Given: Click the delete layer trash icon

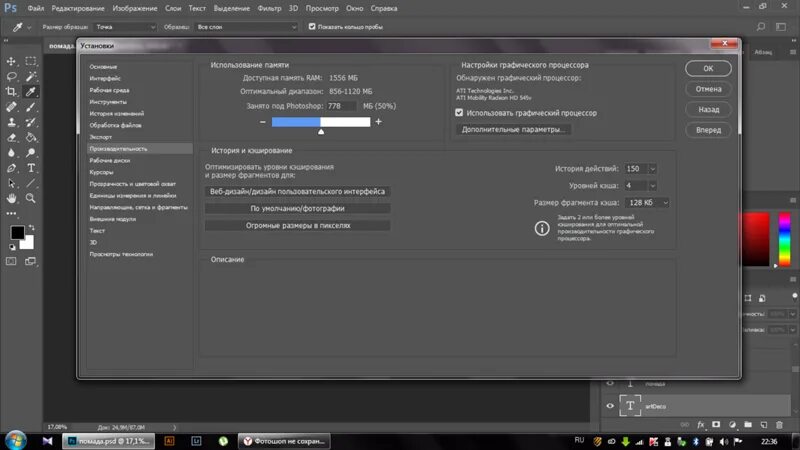Looking at the screenshot, I should (x=779, y=424).
